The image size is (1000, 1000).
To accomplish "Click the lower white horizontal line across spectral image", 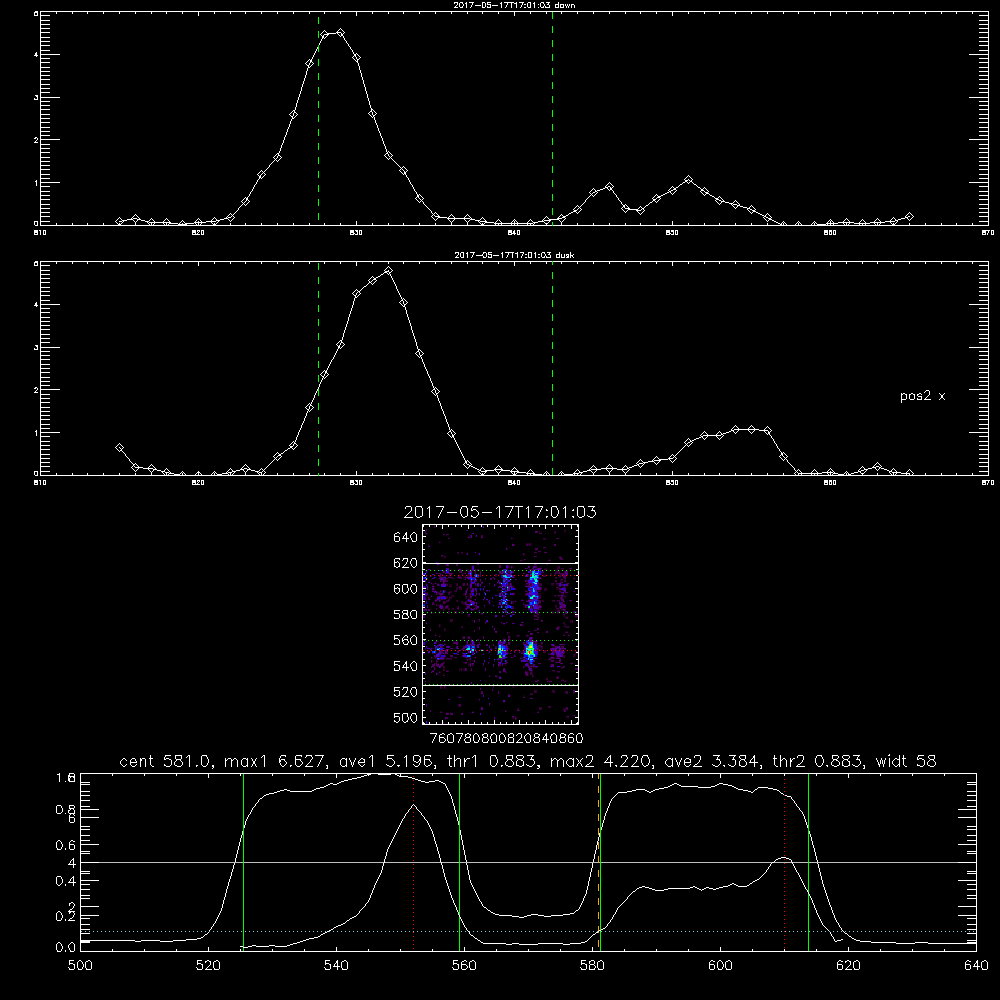I will 501,686.
